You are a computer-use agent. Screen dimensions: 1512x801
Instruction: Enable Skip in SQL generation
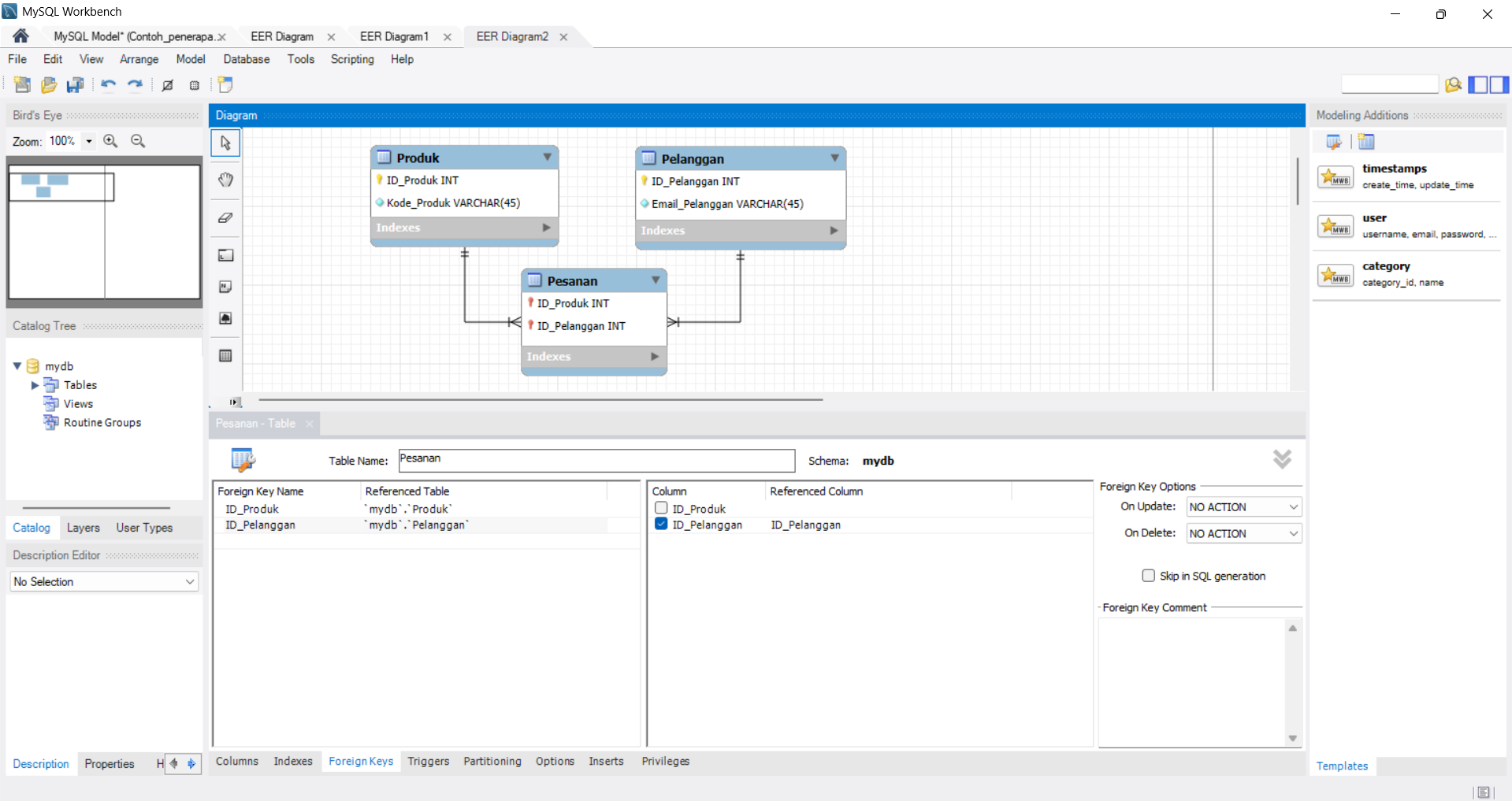[1149, 576]
